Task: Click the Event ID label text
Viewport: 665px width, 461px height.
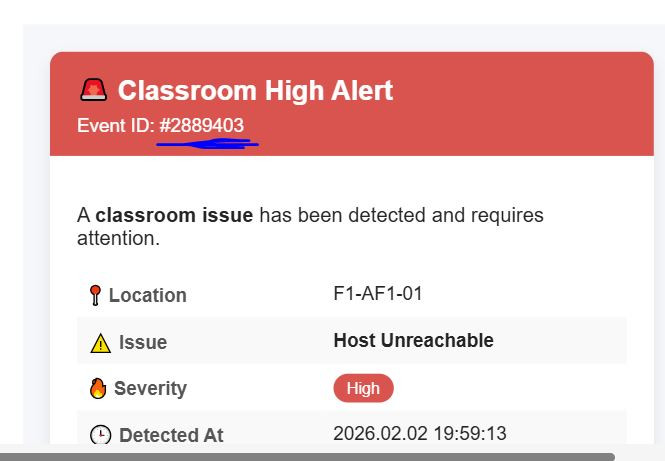Action: point(116,126)
